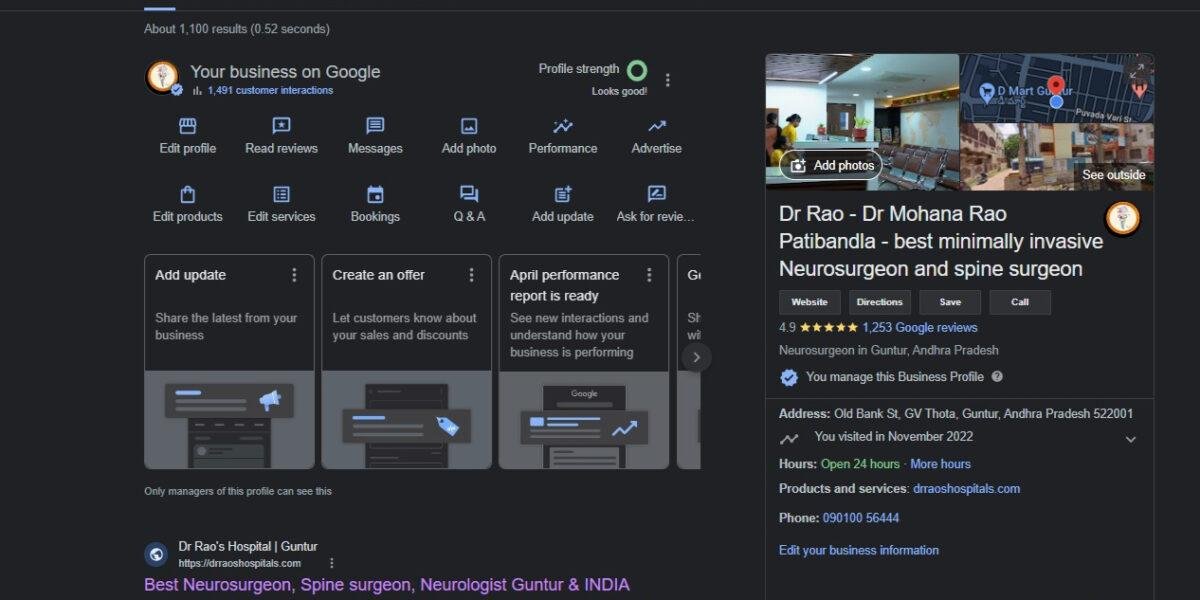This screenshot has height=600, width=1200.
Task: Click globe favicon of Dr Rao's Hospital result
Action: pyautogui.click(x=156, y=554)
